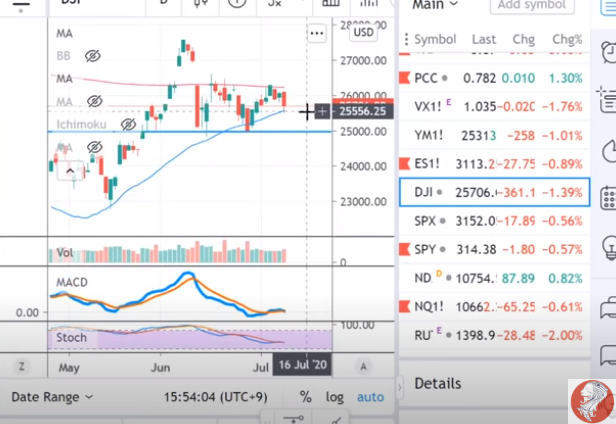The image size is (616, 424).
Task: Select the pink MA legend label
Action: click(x=64, y=79)
